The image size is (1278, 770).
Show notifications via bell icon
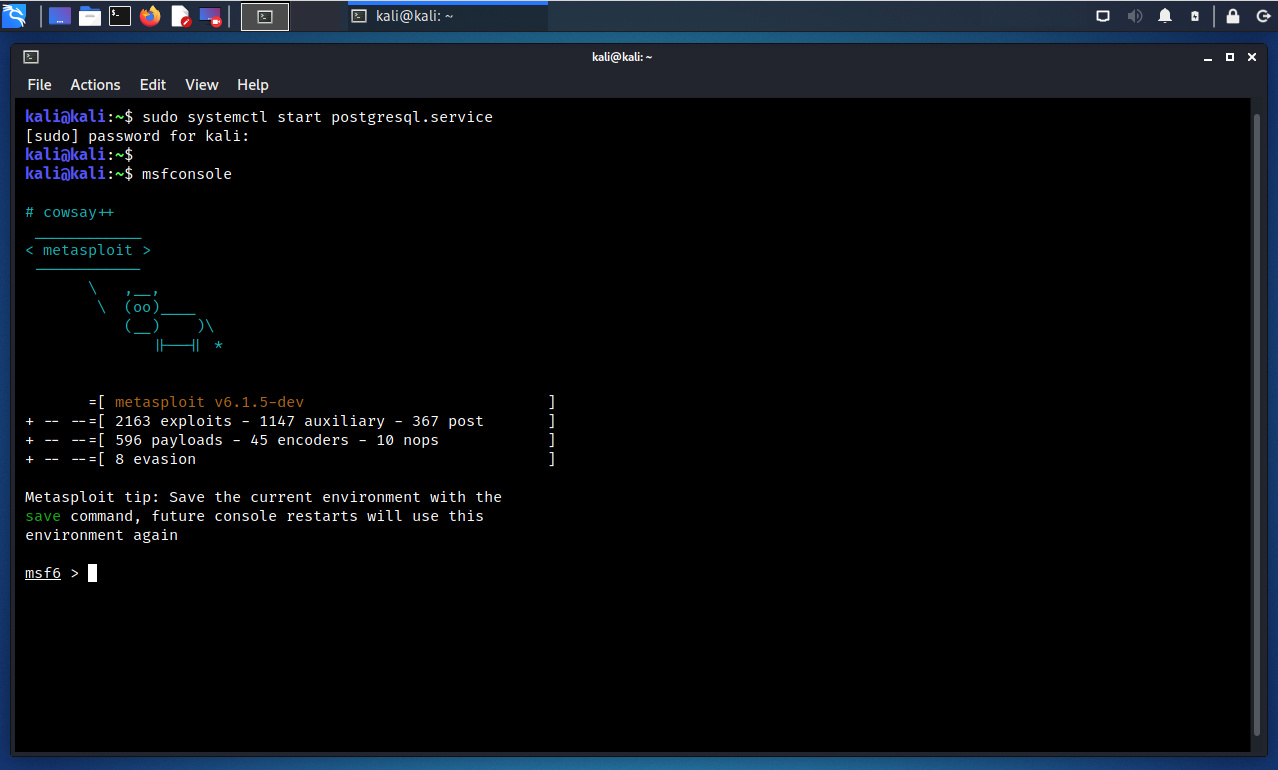click(1165, 16)
